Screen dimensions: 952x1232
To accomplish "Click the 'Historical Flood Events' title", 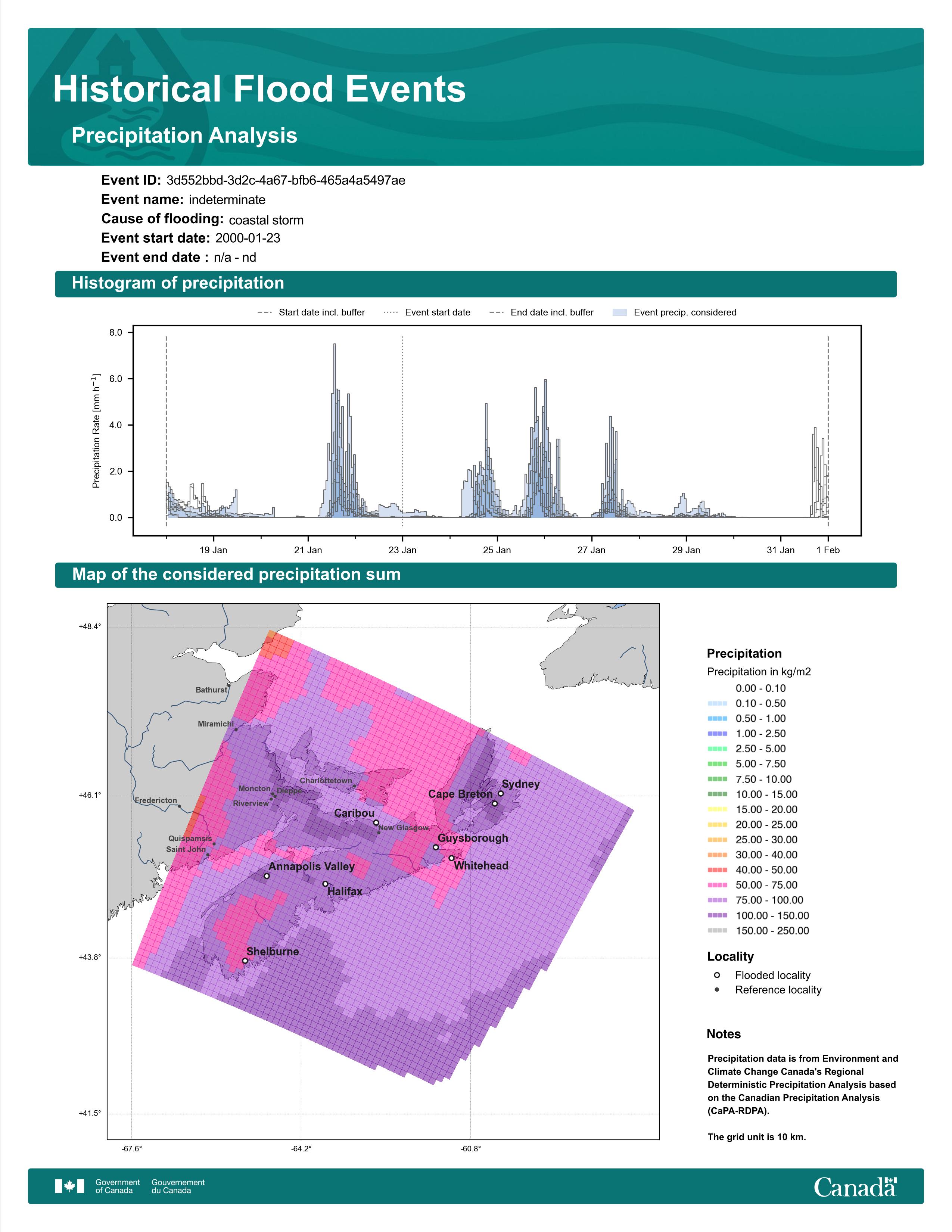I will pyautogui.click(x=259, y=89).
